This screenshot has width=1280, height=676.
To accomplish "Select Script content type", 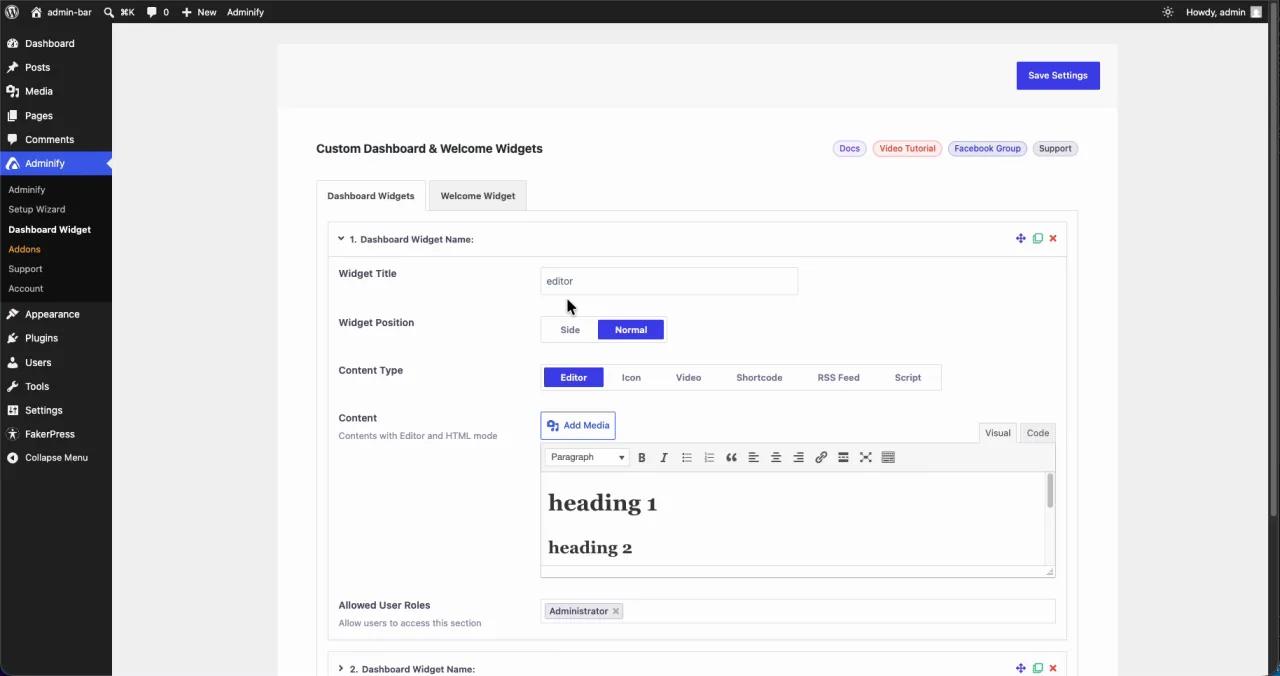I will click(x=908, y=377).
